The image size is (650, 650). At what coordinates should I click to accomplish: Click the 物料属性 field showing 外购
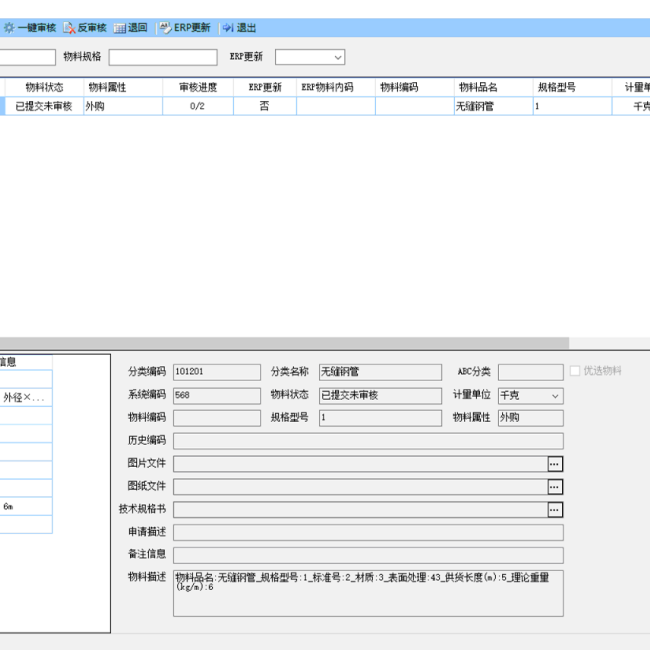(531, 418)
